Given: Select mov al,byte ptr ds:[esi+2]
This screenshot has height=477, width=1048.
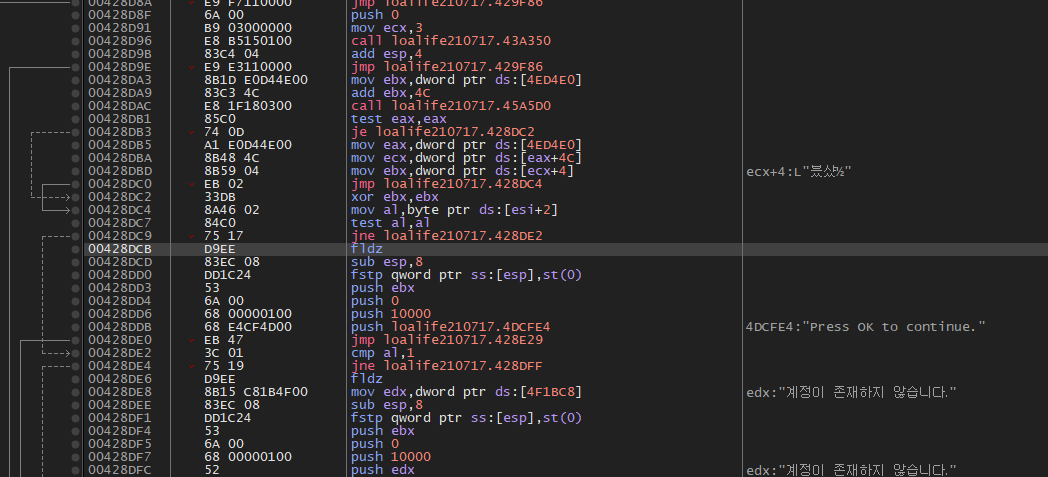Looking at the screenshot, I should [x=454, y=210].
